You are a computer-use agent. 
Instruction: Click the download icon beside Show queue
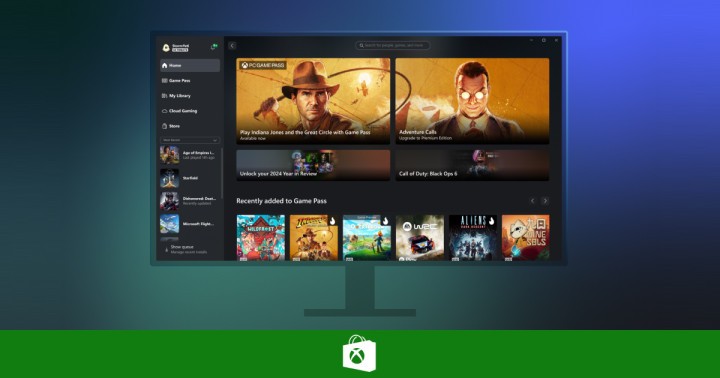pyautogui.click(x=166, y=249)
